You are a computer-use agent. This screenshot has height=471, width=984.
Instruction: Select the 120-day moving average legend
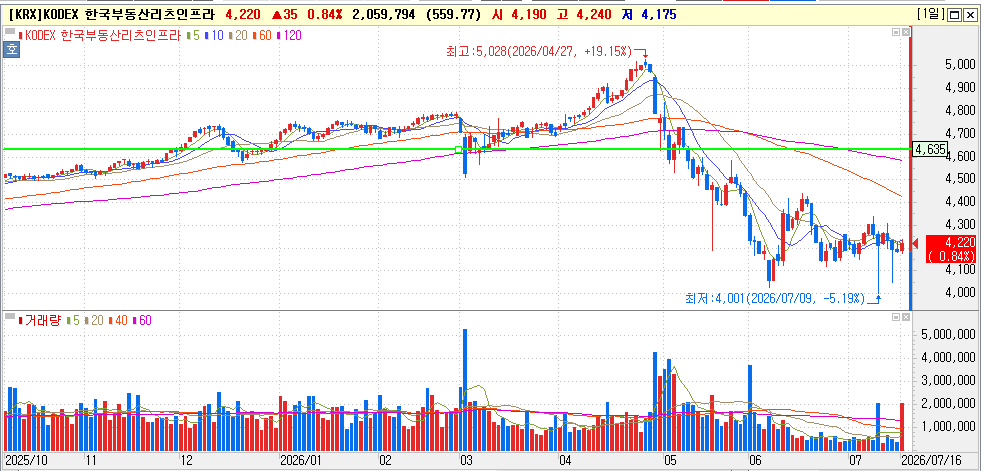(288, 36)
